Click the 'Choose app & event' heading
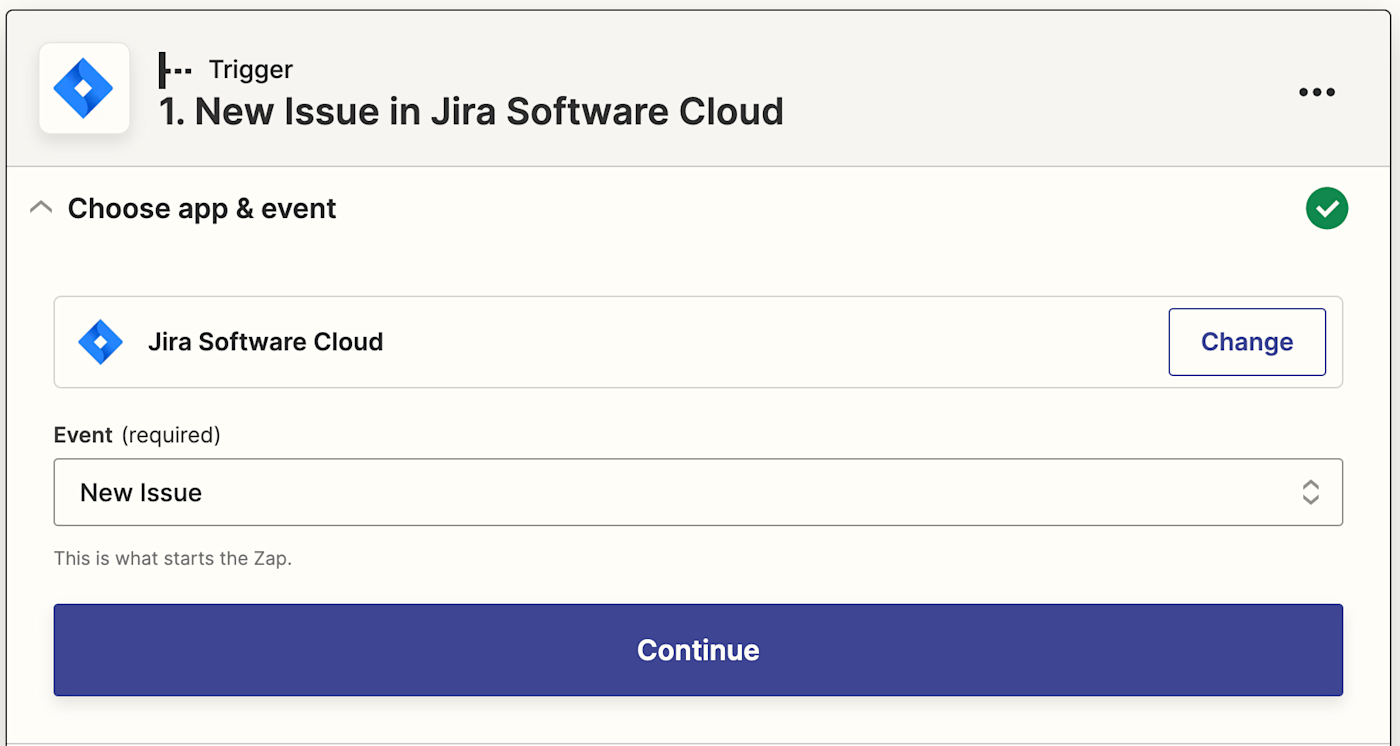Image resolution: width=1400 pixels, height=746 pixels. [202, 209]
